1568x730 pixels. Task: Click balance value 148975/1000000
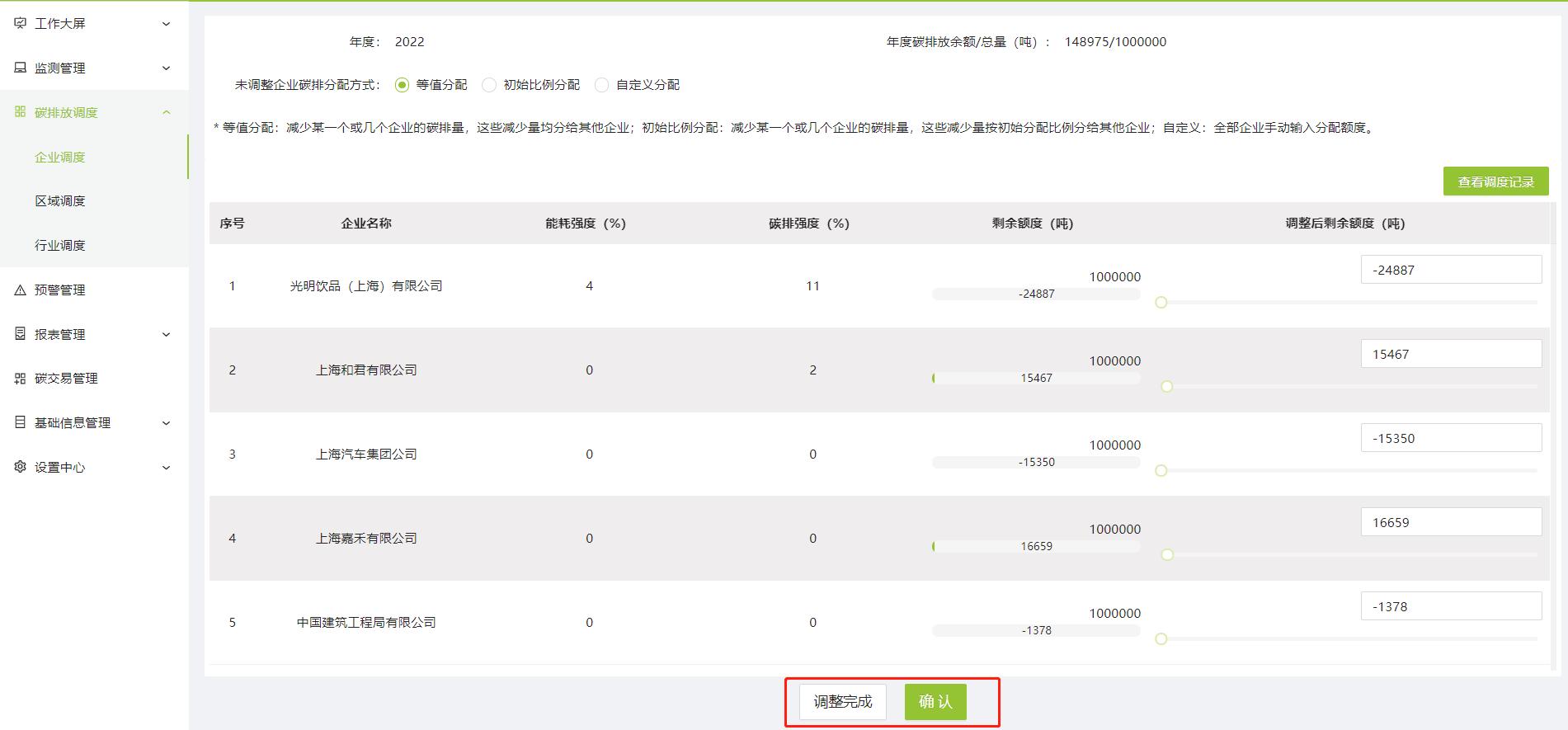(x=1115, y=42)
